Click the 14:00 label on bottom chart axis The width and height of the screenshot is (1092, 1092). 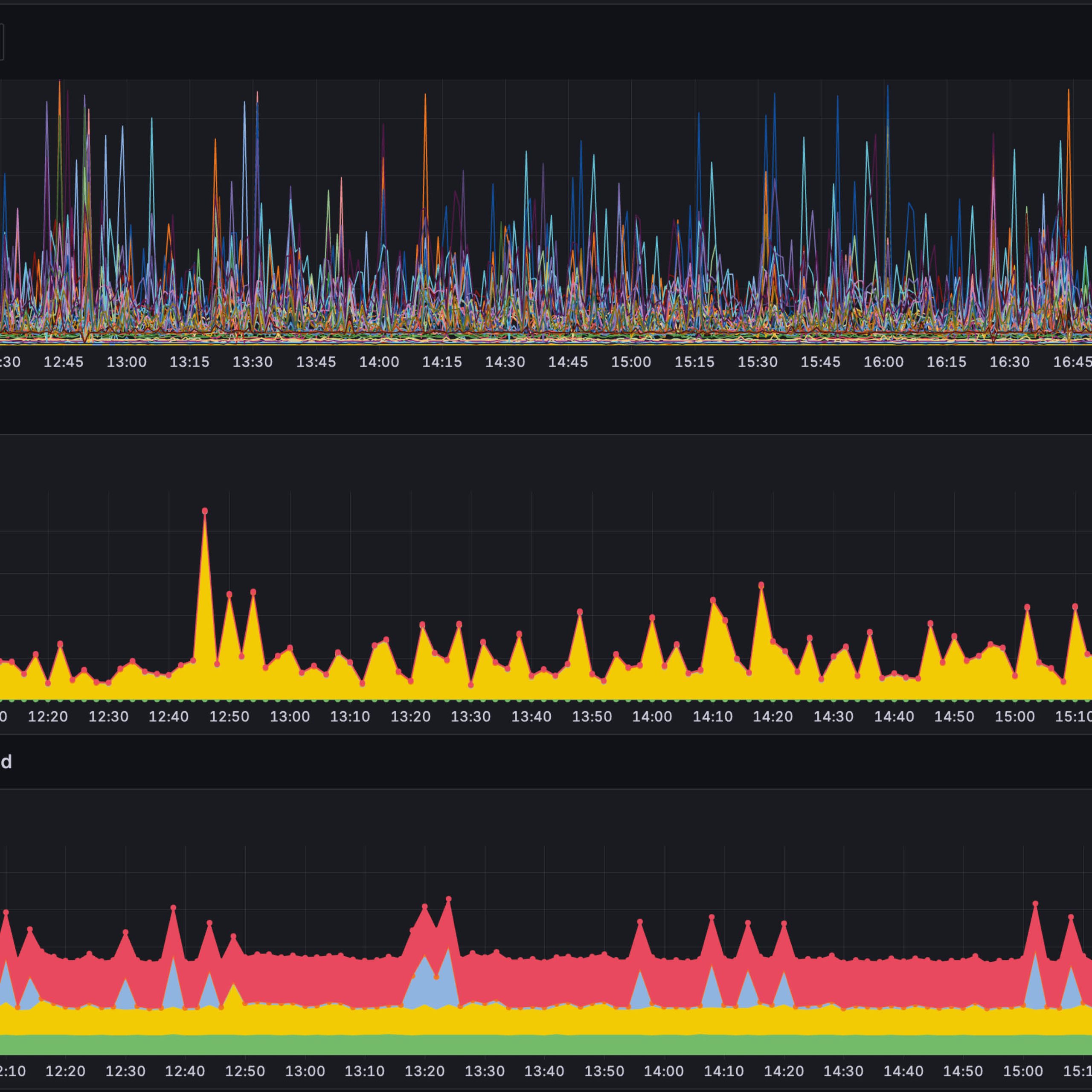[664, 1071]
